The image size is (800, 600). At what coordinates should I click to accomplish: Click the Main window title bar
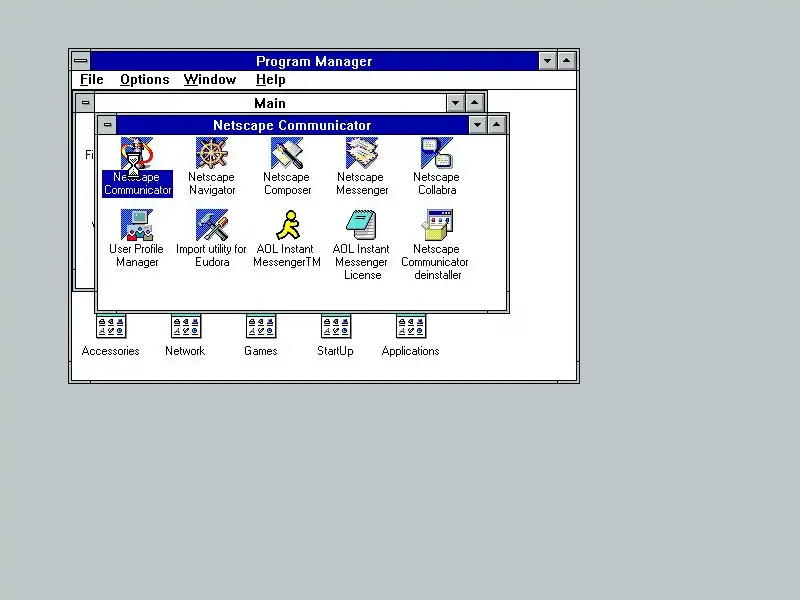pos(270,103)
